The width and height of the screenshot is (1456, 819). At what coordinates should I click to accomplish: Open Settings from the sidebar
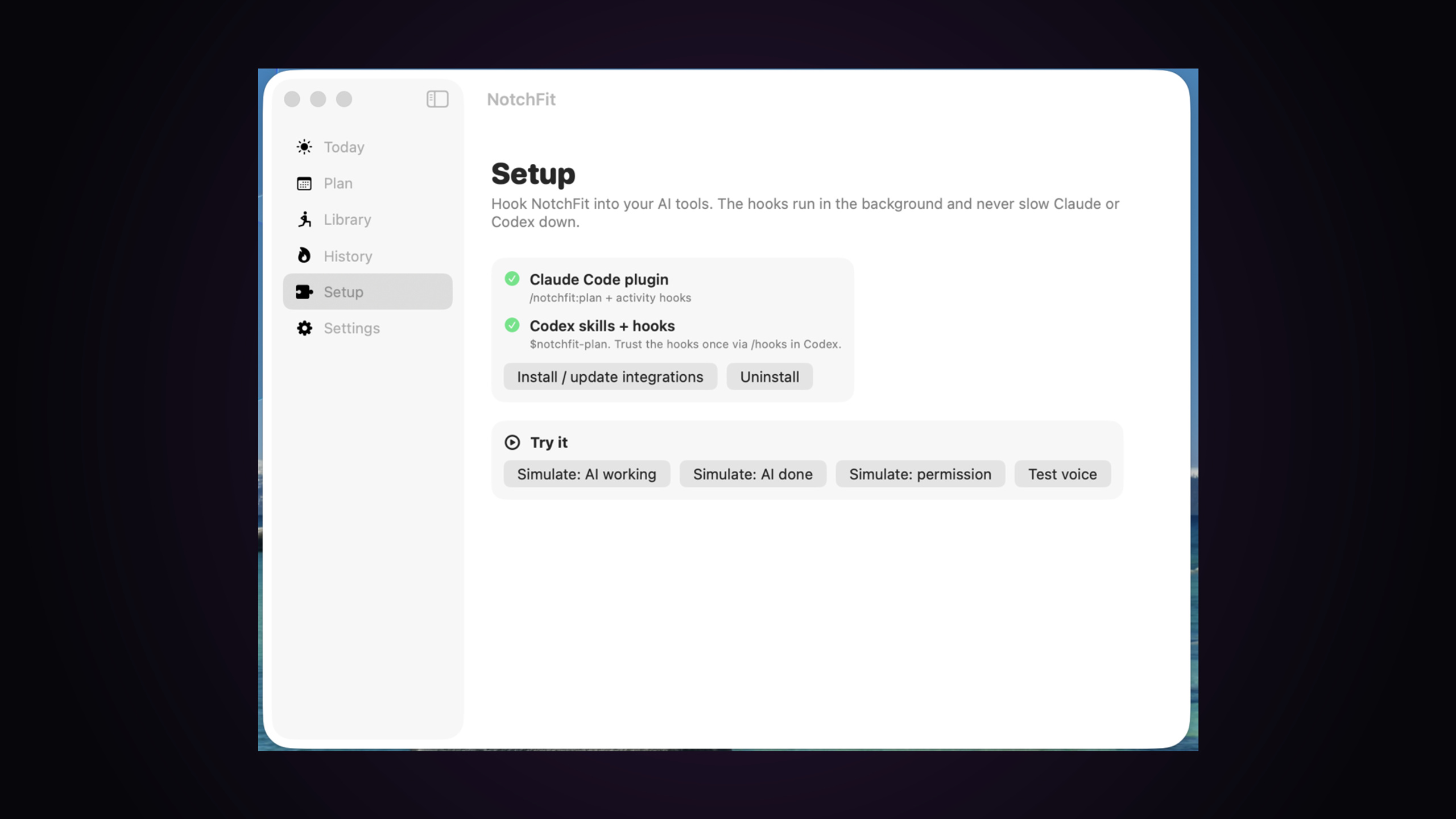click(367, 328)
